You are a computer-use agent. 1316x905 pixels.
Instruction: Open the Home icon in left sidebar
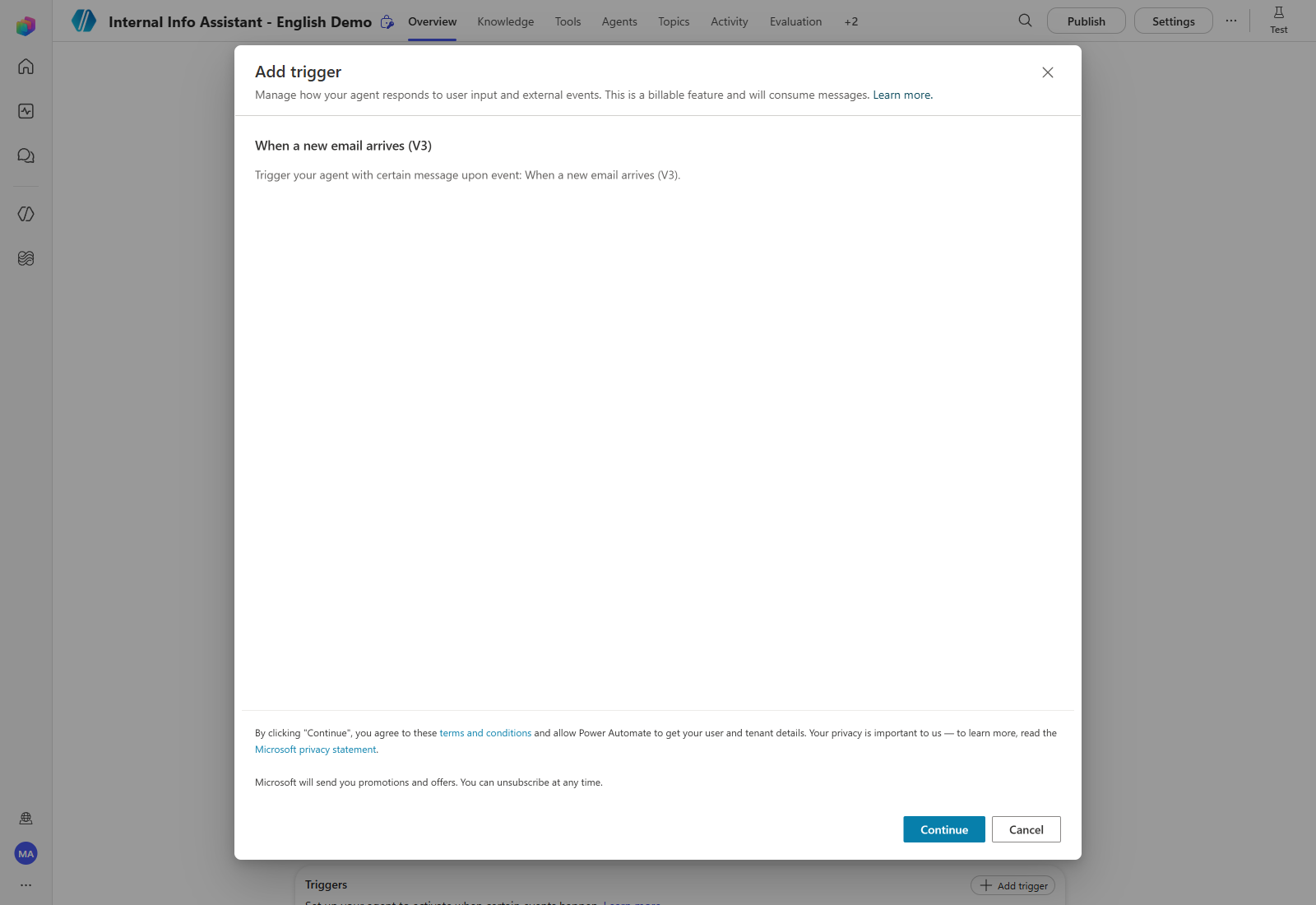[x=25, y=67]
